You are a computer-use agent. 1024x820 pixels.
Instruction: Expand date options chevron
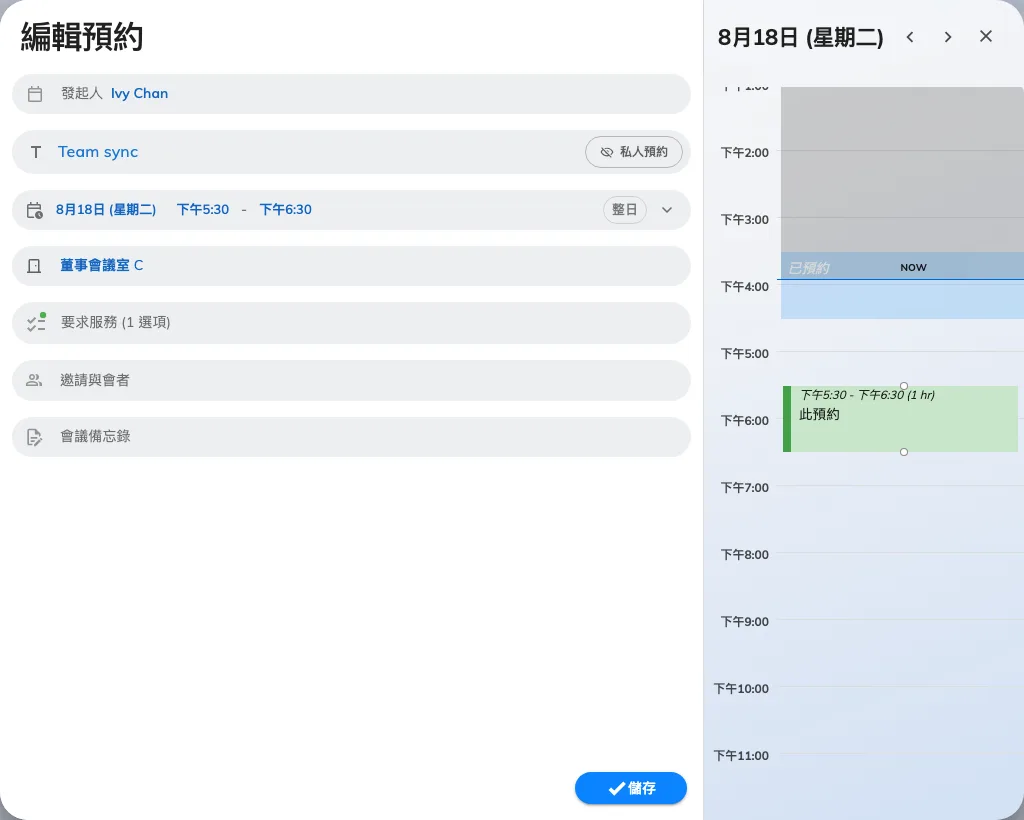pyautogui.click(x=667, y=210)
